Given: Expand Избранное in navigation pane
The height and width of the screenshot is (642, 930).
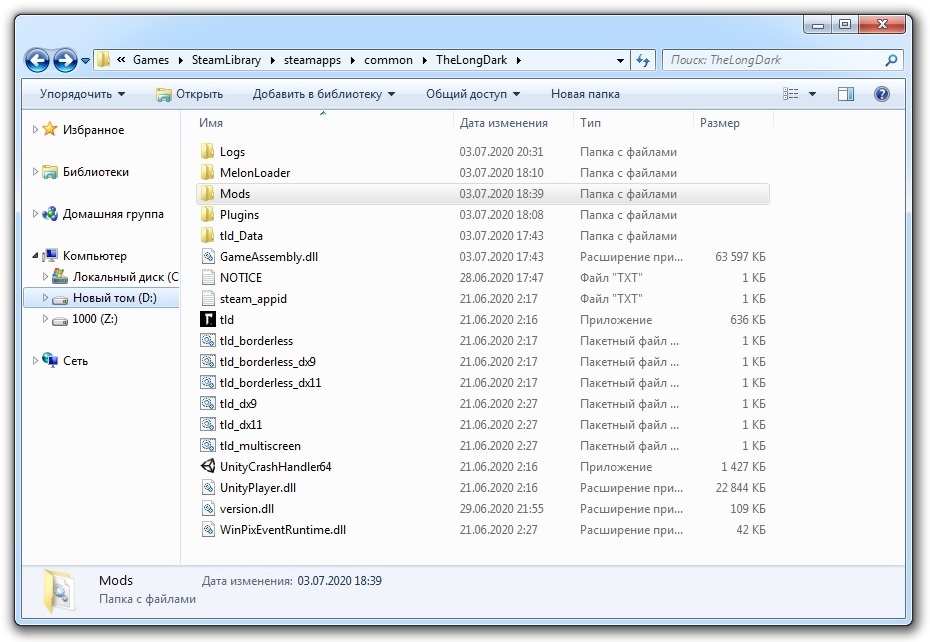Looking at the screenshot, I should coord(35,129).
